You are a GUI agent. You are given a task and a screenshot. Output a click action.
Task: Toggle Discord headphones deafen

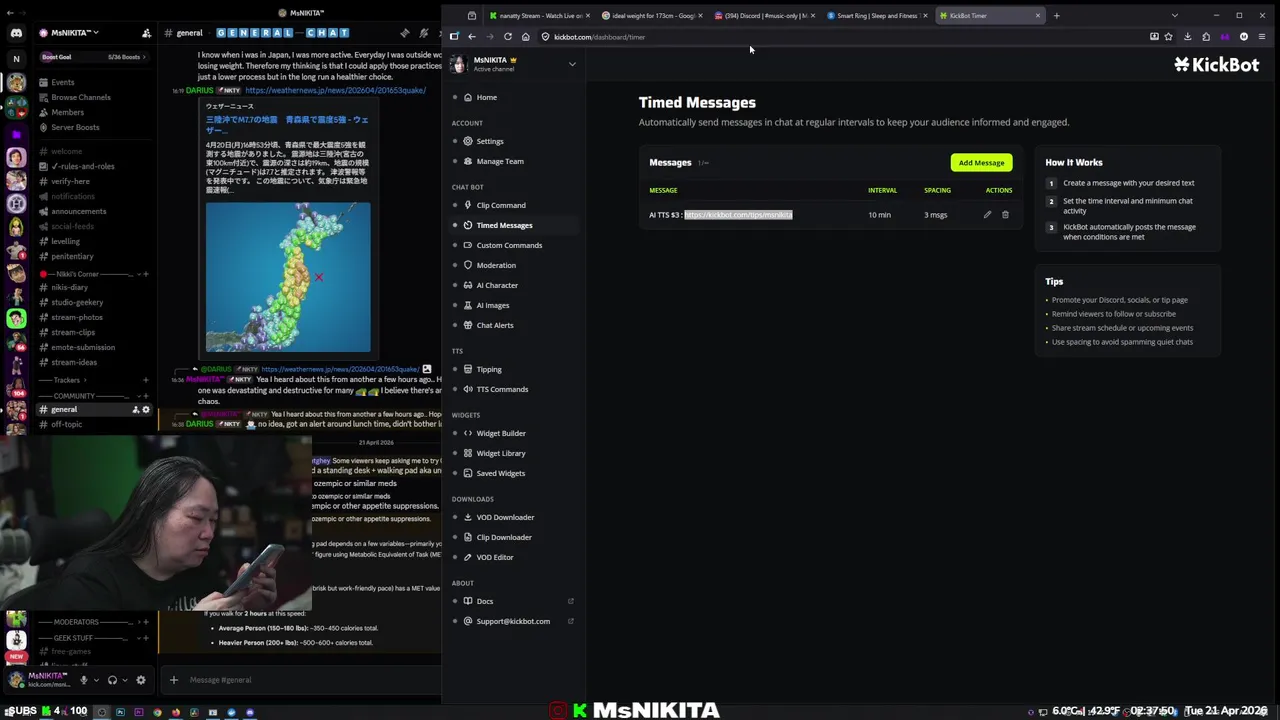click(112, 680)
